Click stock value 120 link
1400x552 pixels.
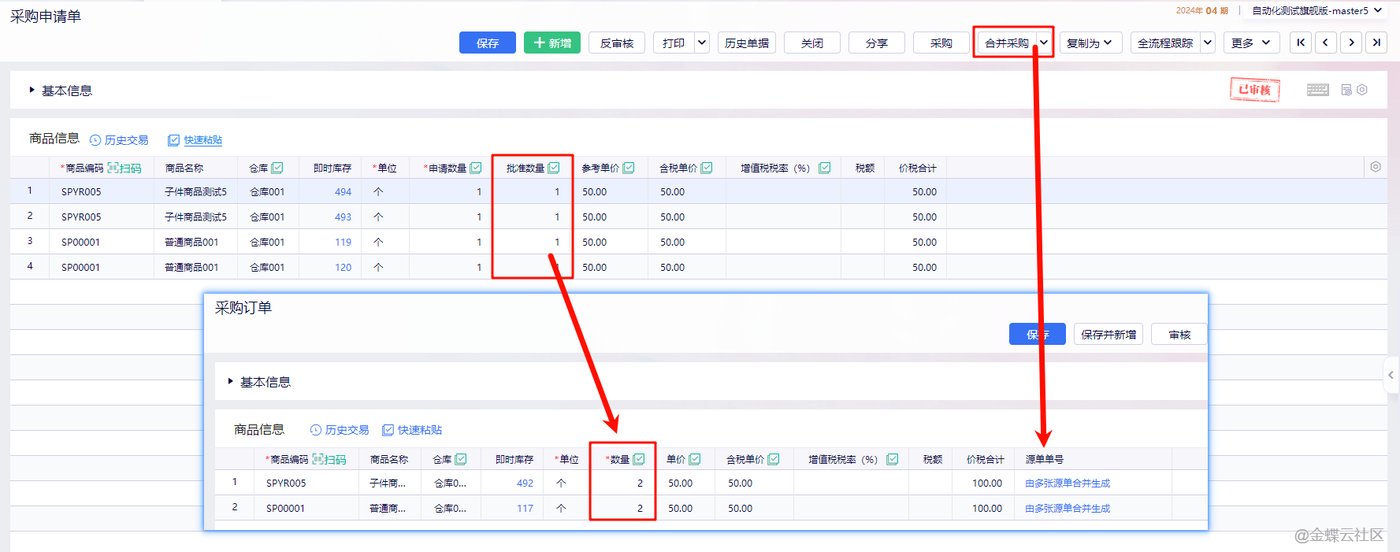[343, 267]
